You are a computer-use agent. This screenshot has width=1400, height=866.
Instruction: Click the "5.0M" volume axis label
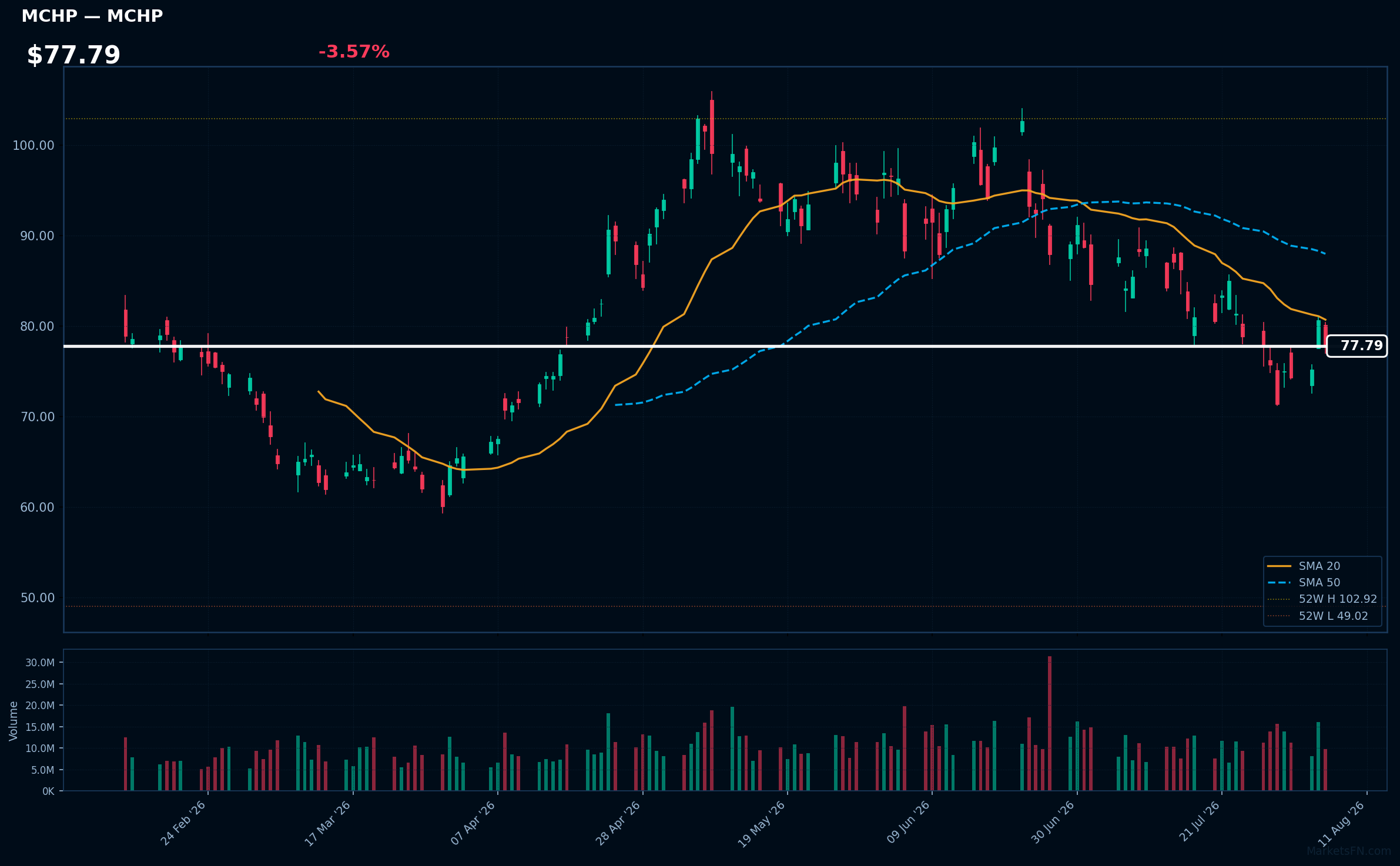pos(42,770)
